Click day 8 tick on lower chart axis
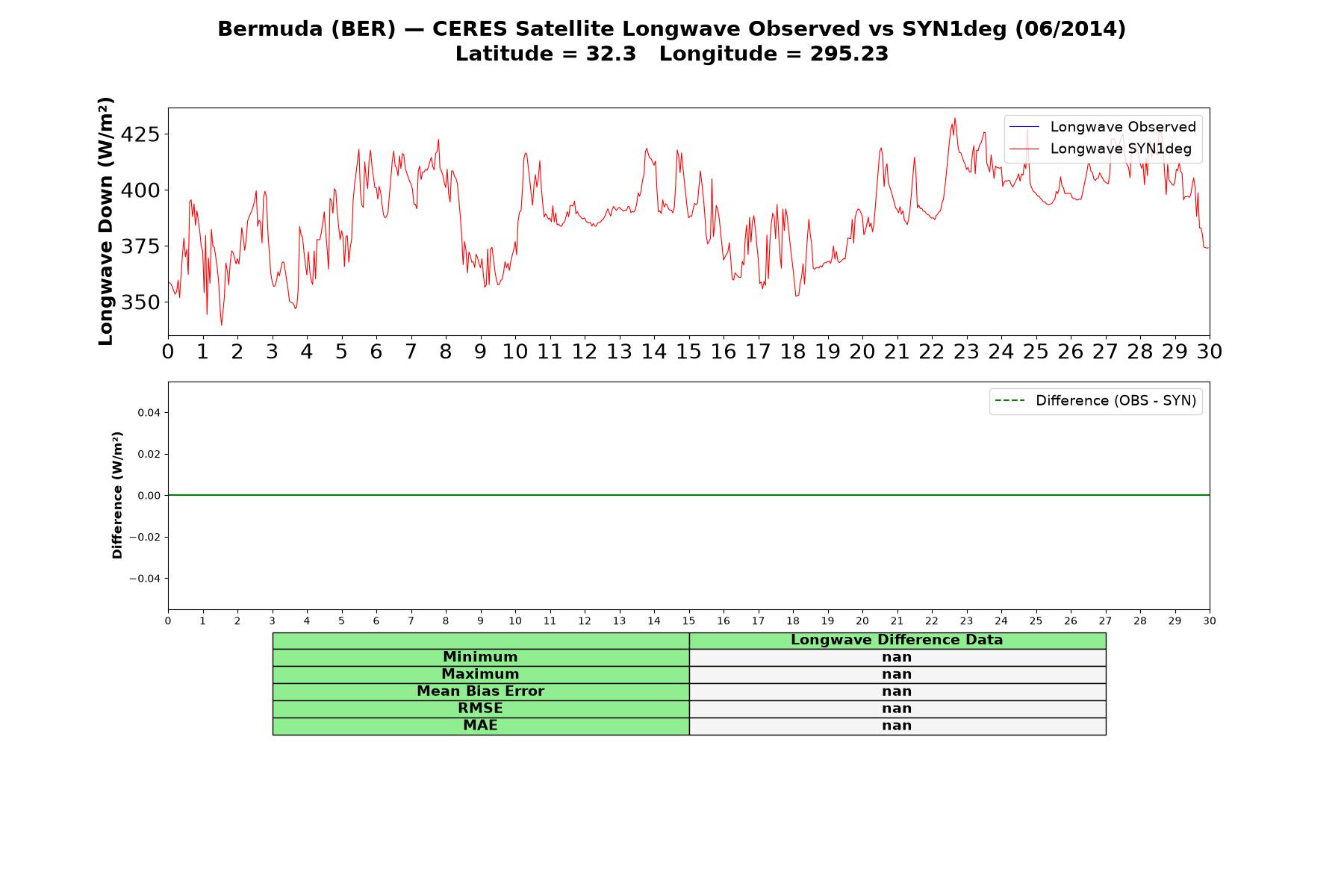This screenshot has width=1344, height=896. coord(446,621)
